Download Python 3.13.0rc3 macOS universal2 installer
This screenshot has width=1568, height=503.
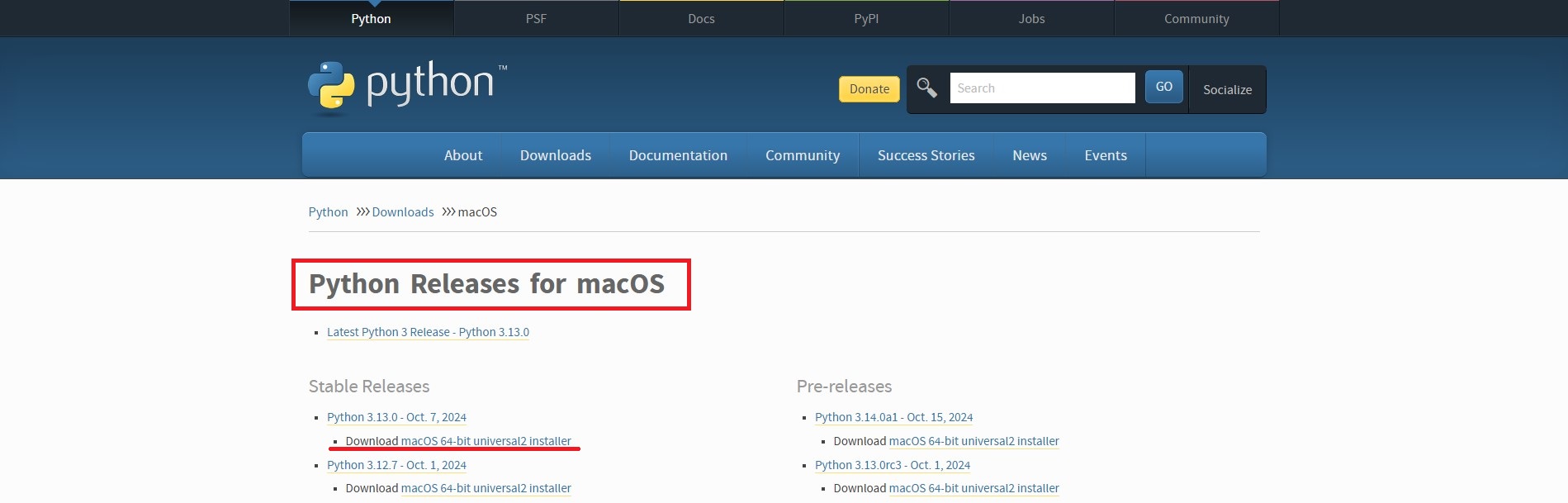click(x=973, y=488)
